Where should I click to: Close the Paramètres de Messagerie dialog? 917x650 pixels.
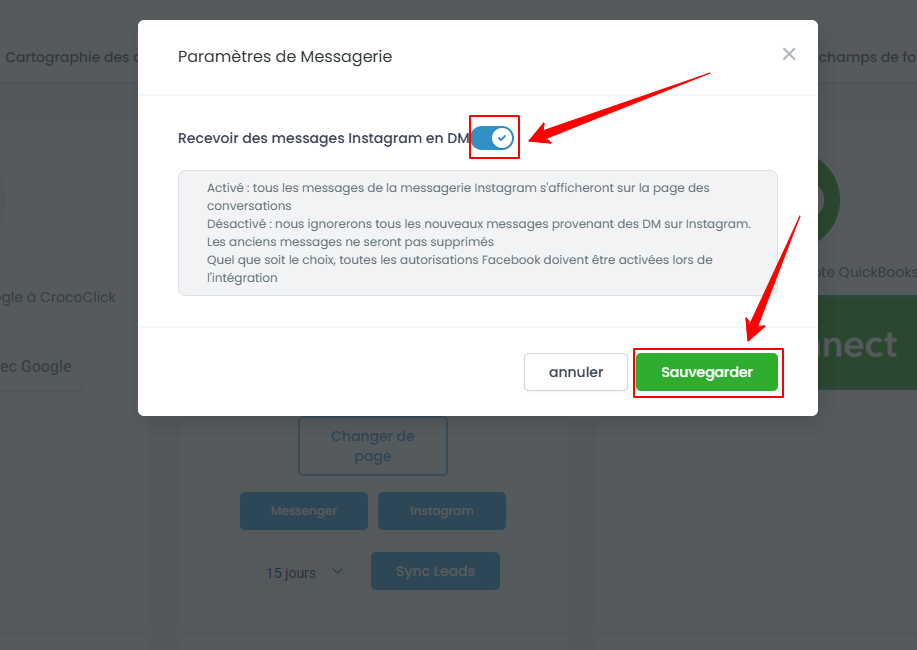click(789, 54)
